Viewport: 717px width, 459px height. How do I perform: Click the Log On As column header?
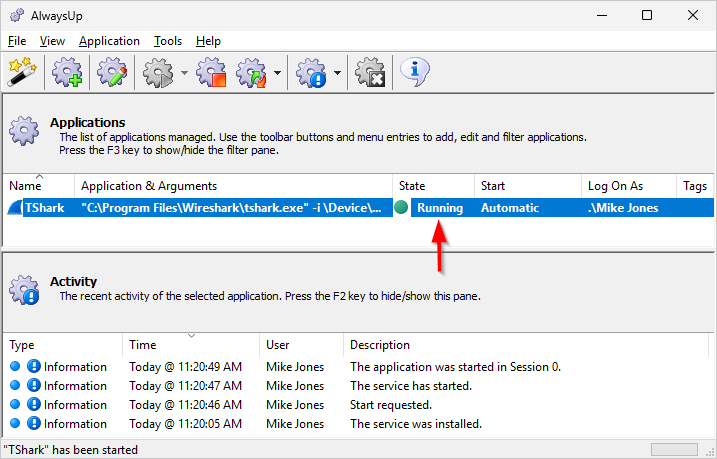click(615, 186)
